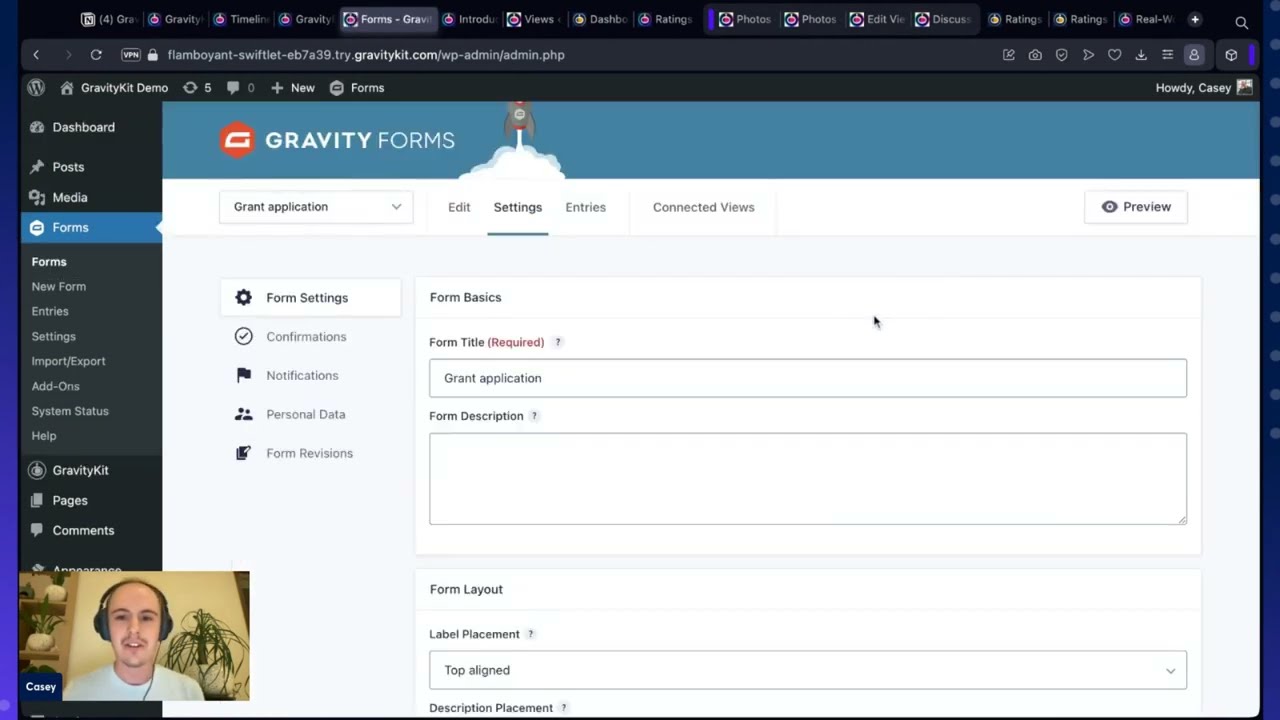Switch to the Edit Vie browser tab
This screenshot has height=720, width=1280.
pyautogui.click(x=877, y=19)
